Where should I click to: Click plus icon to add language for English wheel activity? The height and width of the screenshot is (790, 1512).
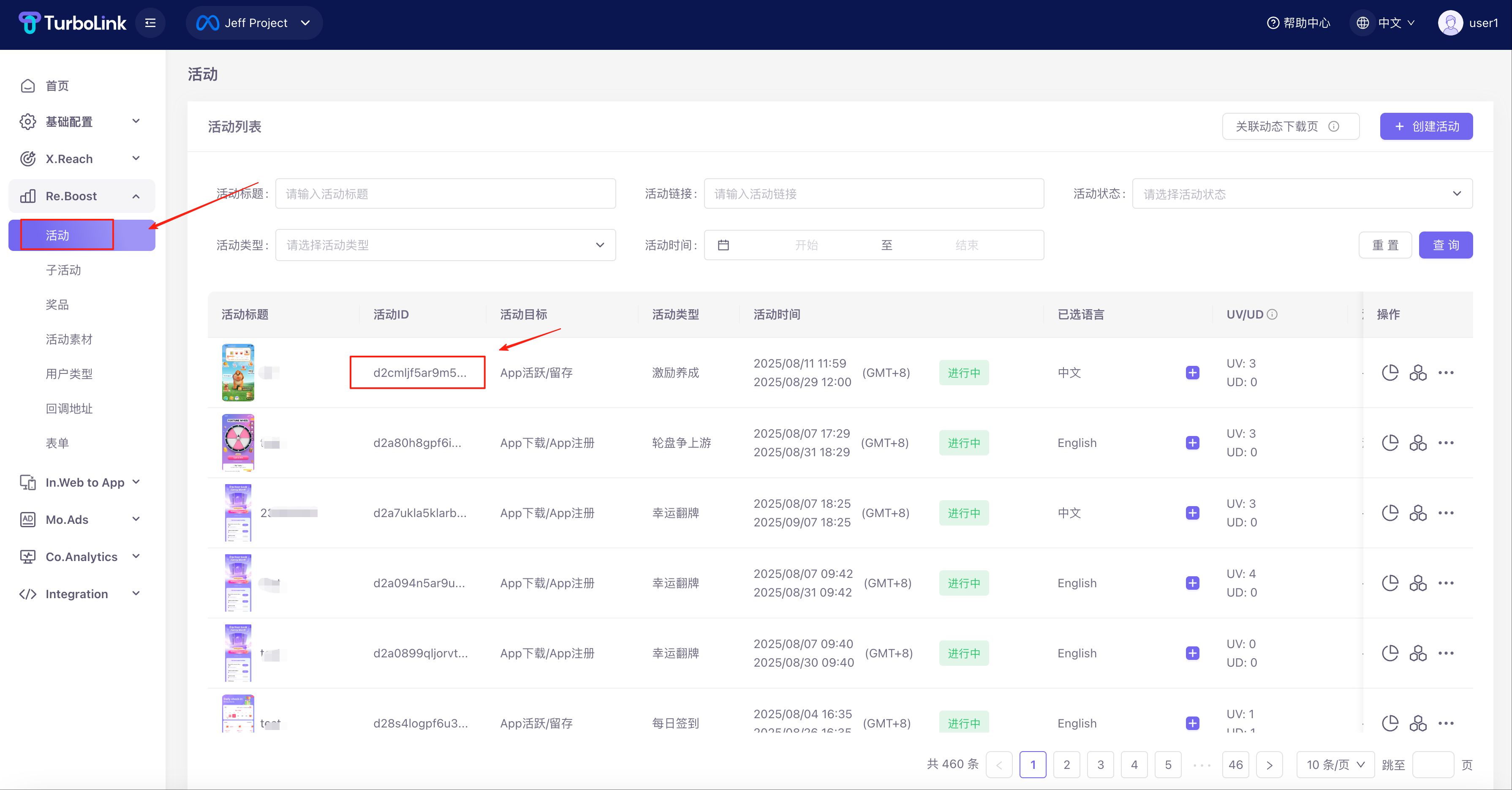click(1192, 443)
